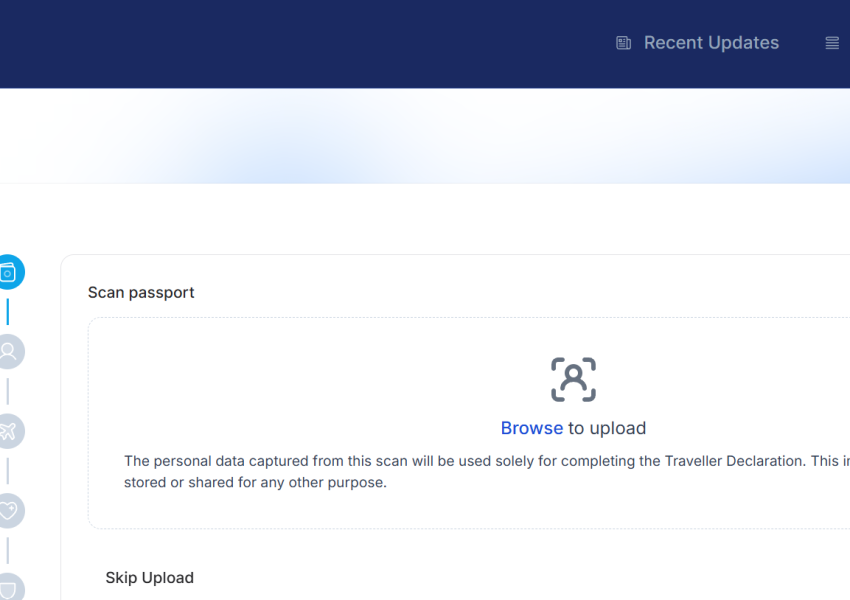Viewport: 850px width, 600px height.
Task: Open the airplane travel step icon
Action: coord(9,431)
